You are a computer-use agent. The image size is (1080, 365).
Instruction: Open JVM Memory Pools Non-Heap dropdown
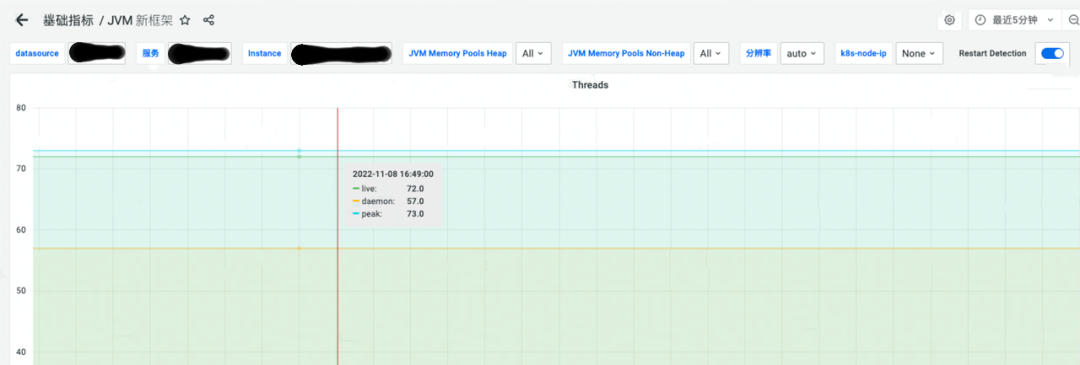click(711, 53)
